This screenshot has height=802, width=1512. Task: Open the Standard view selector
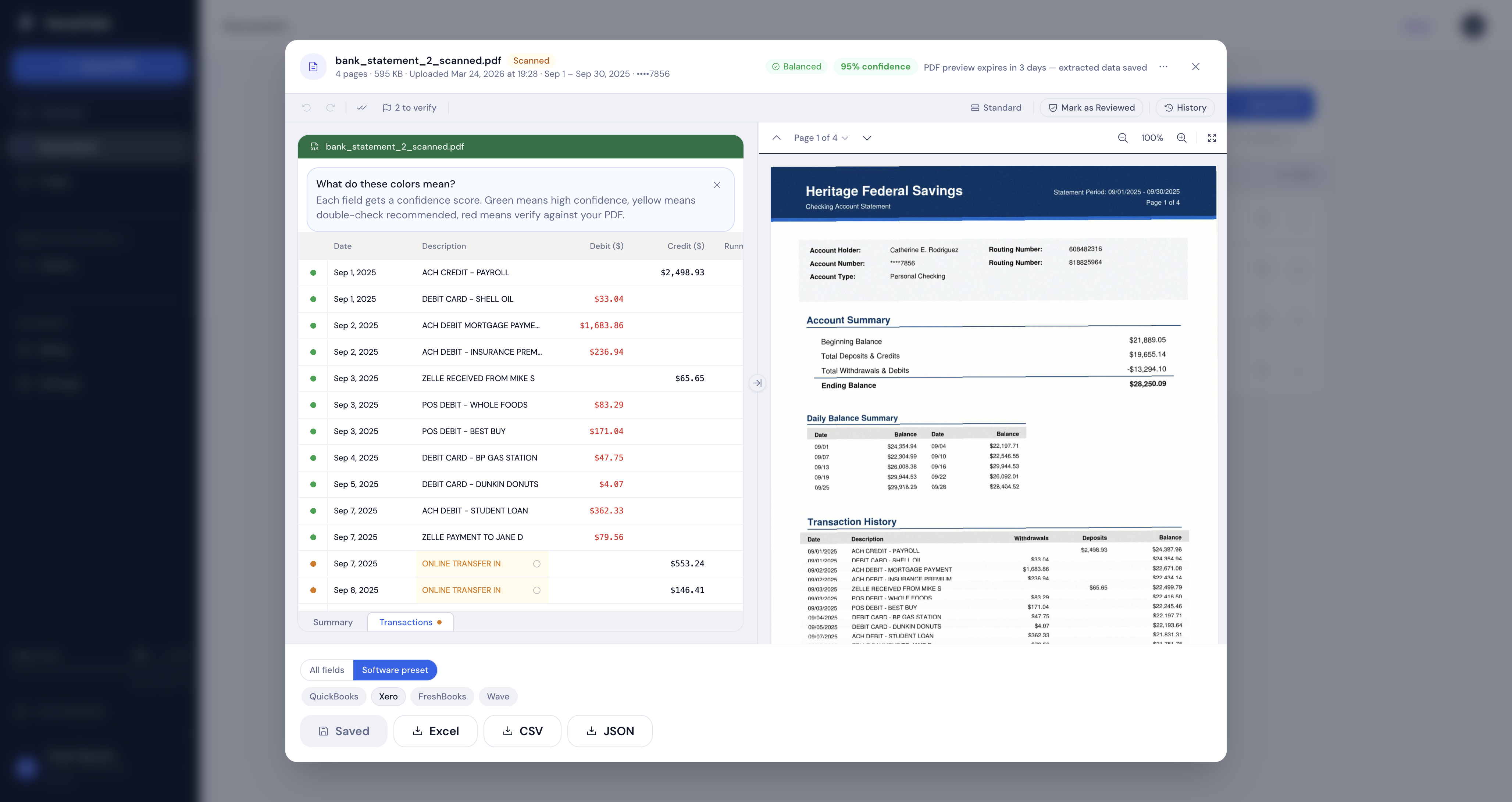tap(996, 108)
